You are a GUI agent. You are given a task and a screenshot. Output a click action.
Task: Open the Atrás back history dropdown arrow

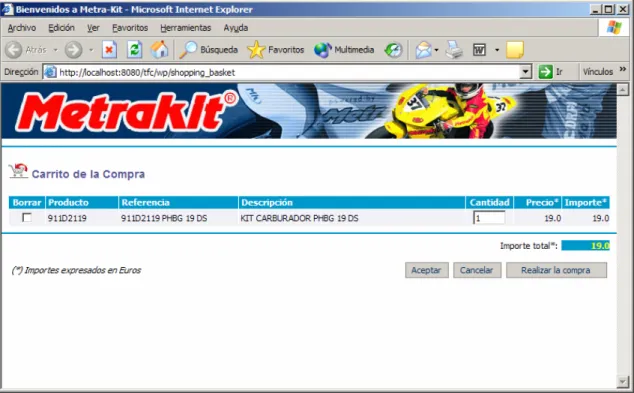pos(56,50)
